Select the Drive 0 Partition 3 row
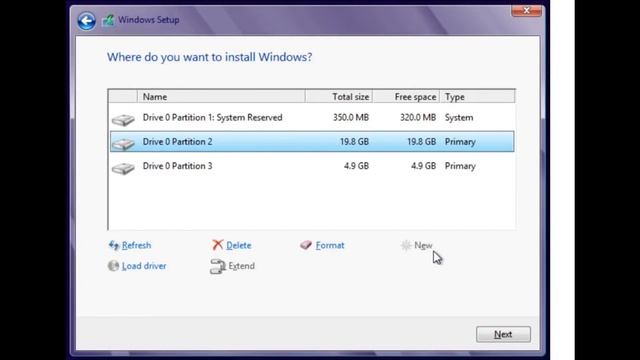The width and height of the screenshot is (640, 360). point(312,166)
